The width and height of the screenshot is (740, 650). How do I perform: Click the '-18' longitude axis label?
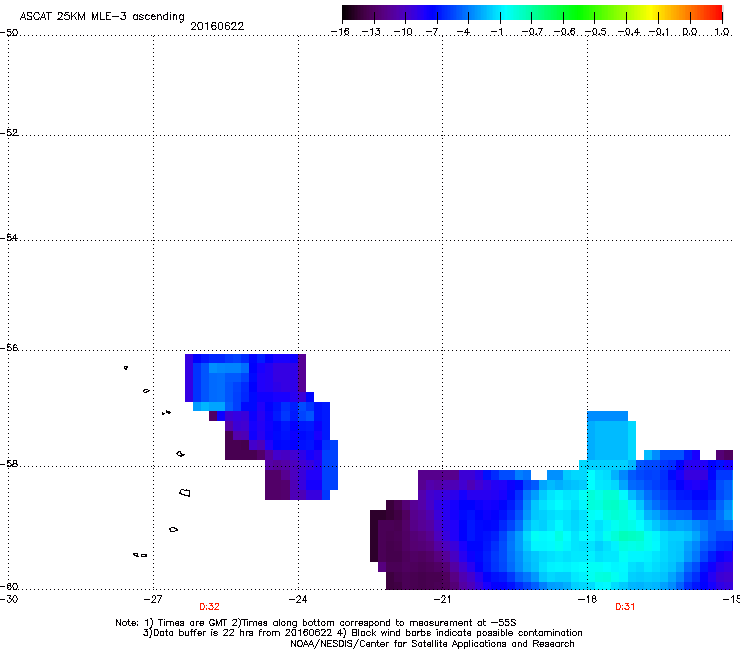click(x=587, y=599)
